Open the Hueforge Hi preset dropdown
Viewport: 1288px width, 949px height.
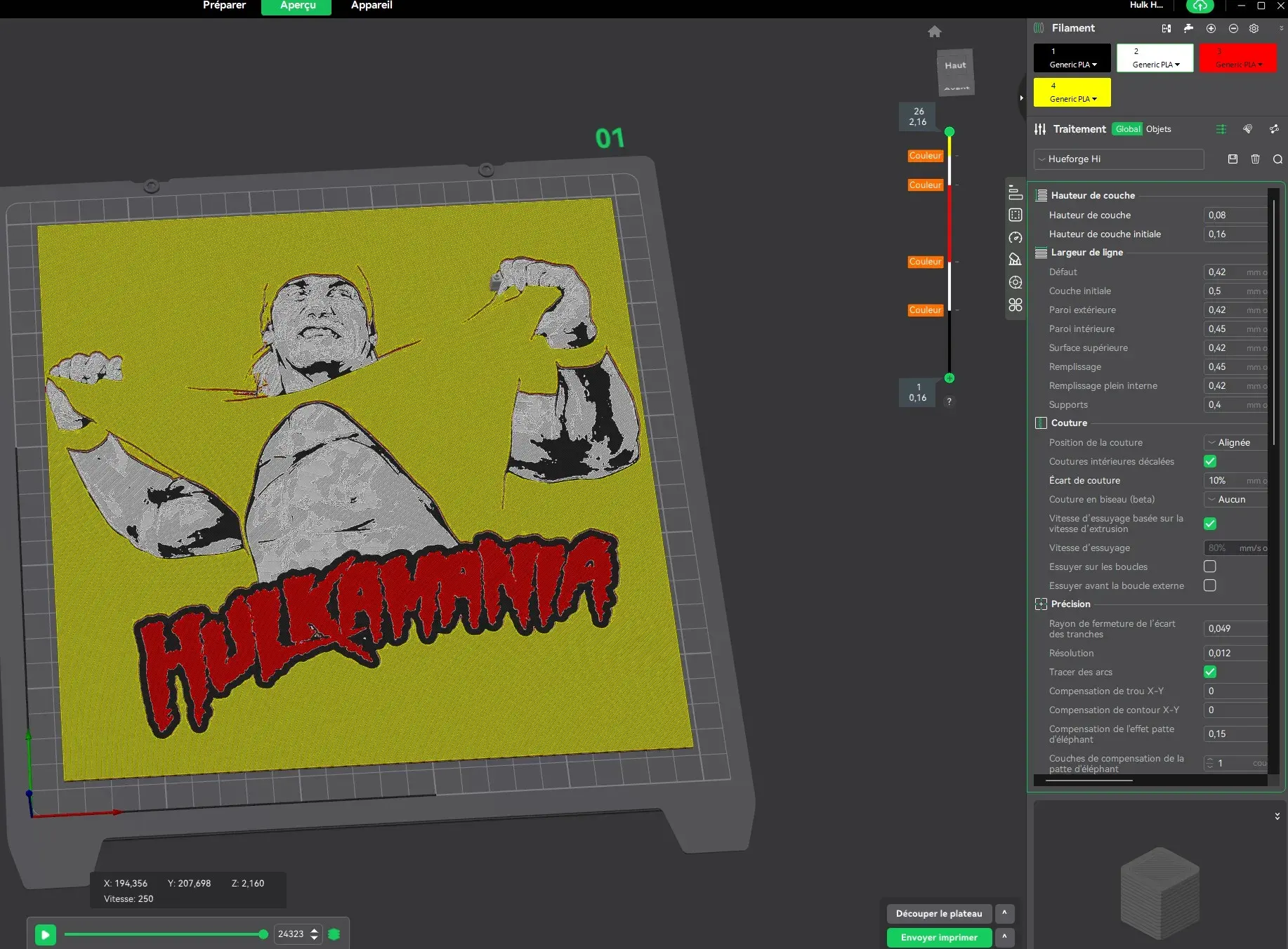[x=1119, y=159]
